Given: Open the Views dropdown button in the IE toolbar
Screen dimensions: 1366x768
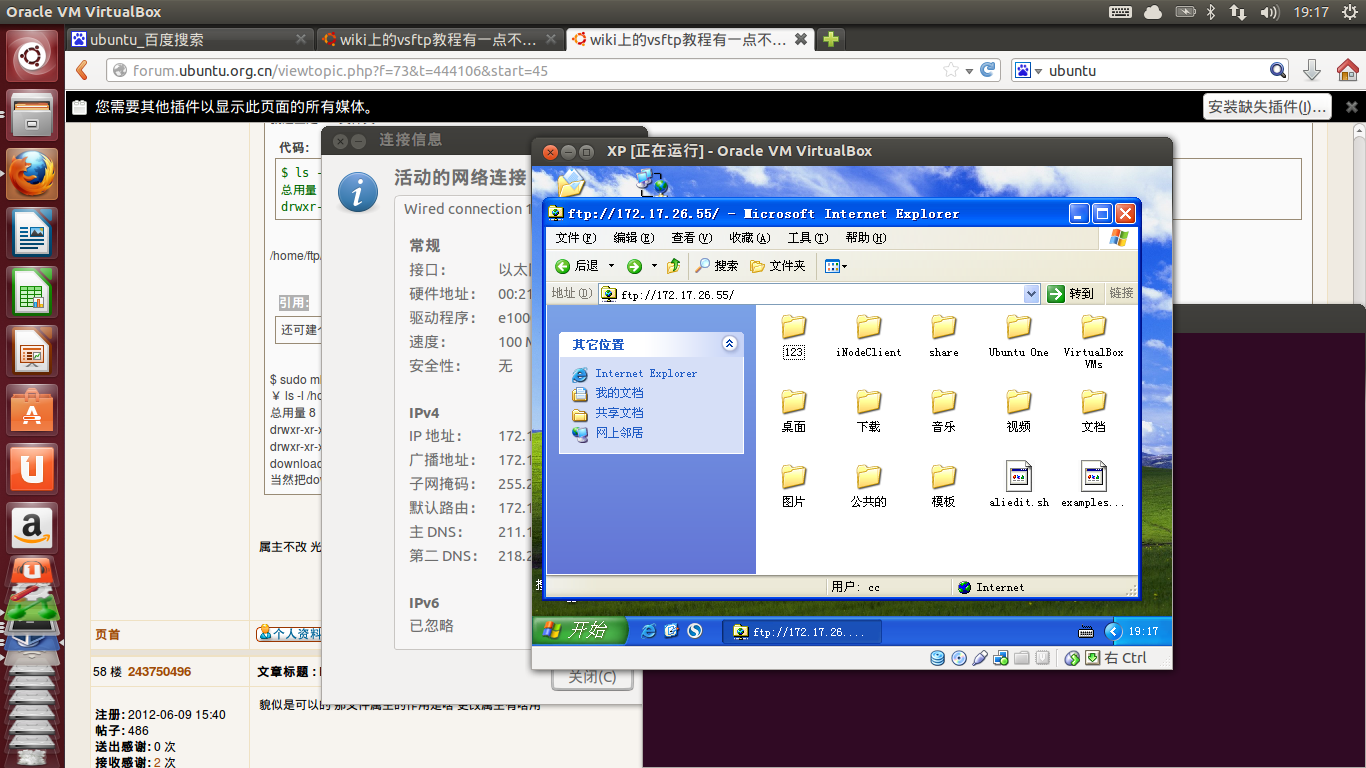Looking at the screenshot, I should coord(835,266).
